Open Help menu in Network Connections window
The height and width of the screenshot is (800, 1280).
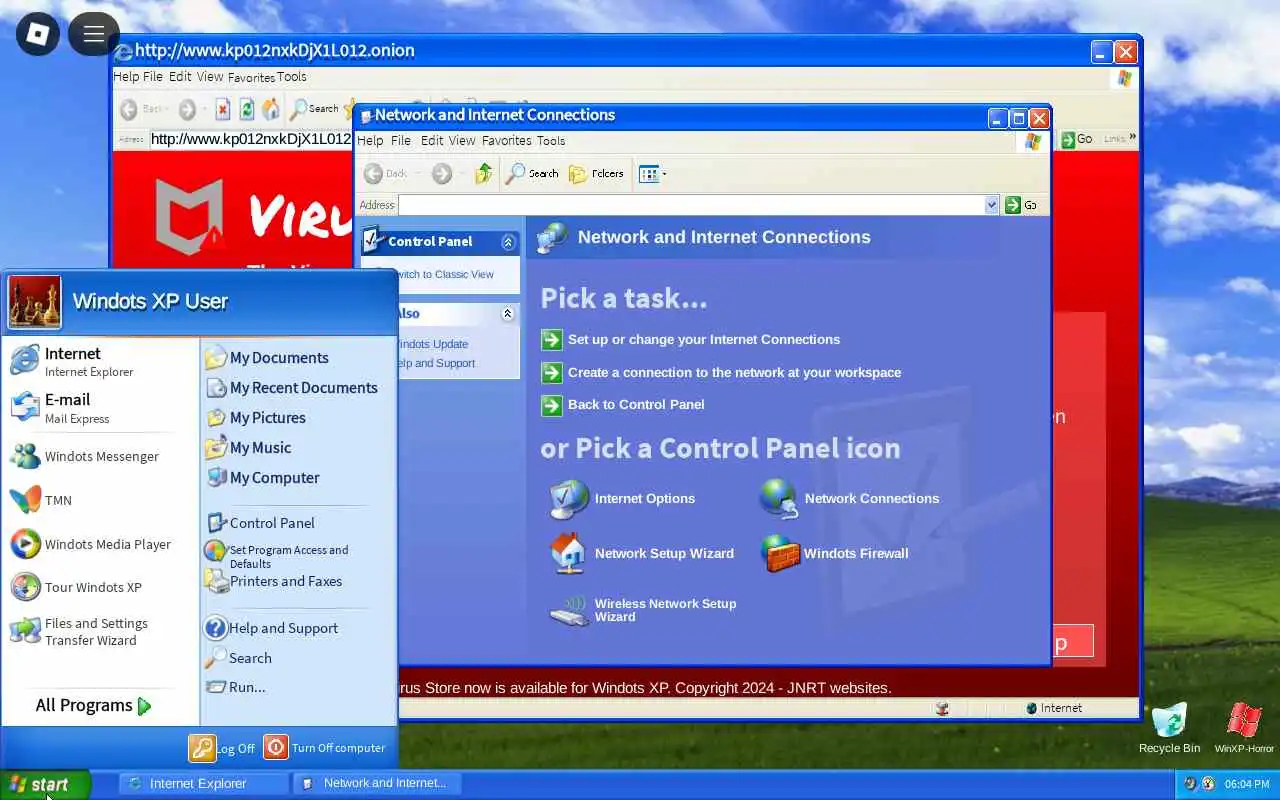click(370, 141)
